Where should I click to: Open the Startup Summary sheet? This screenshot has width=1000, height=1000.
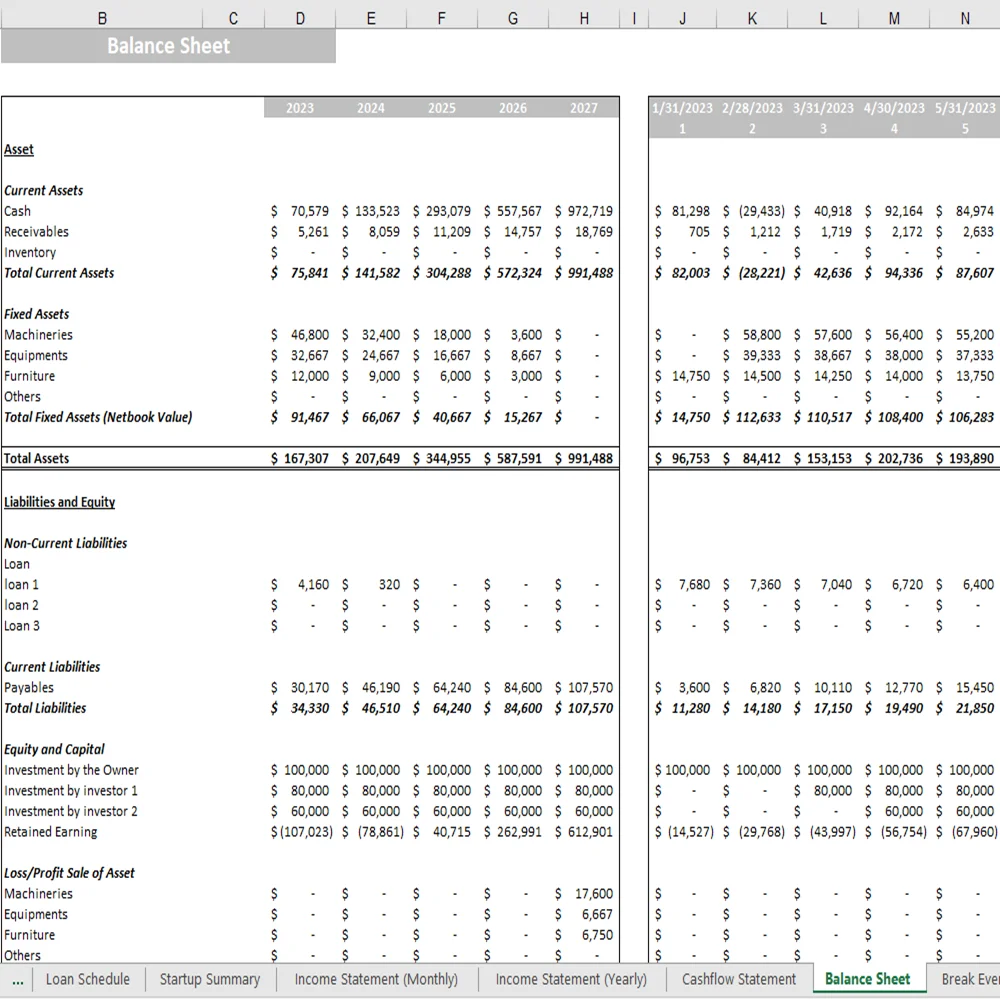pos(209,979)
